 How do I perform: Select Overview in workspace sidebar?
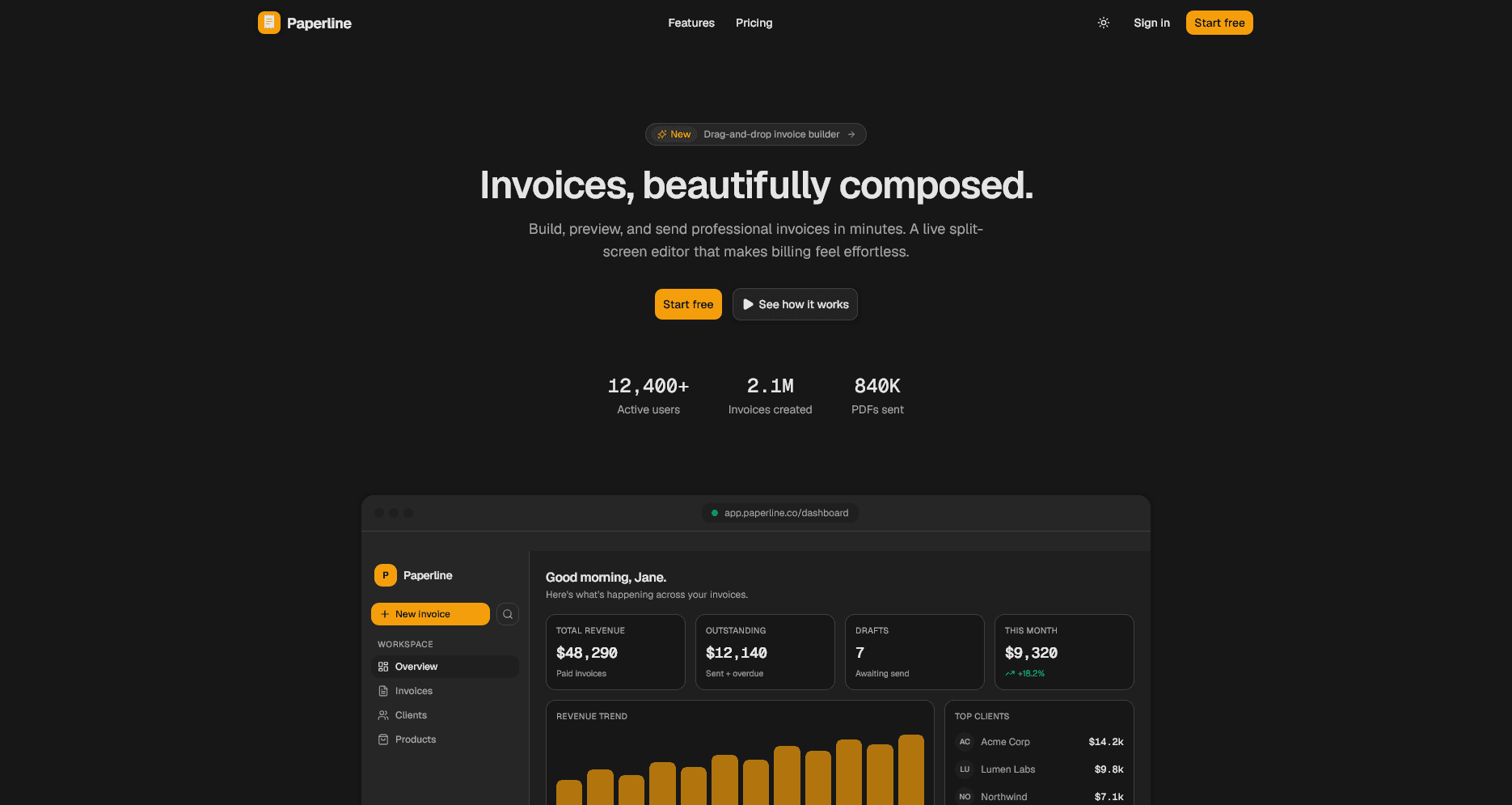(445, 667)
